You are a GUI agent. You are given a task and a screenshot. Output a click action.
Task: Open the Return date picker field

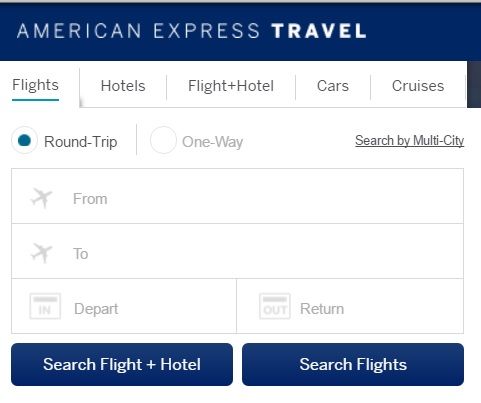(x=350, y=306)
